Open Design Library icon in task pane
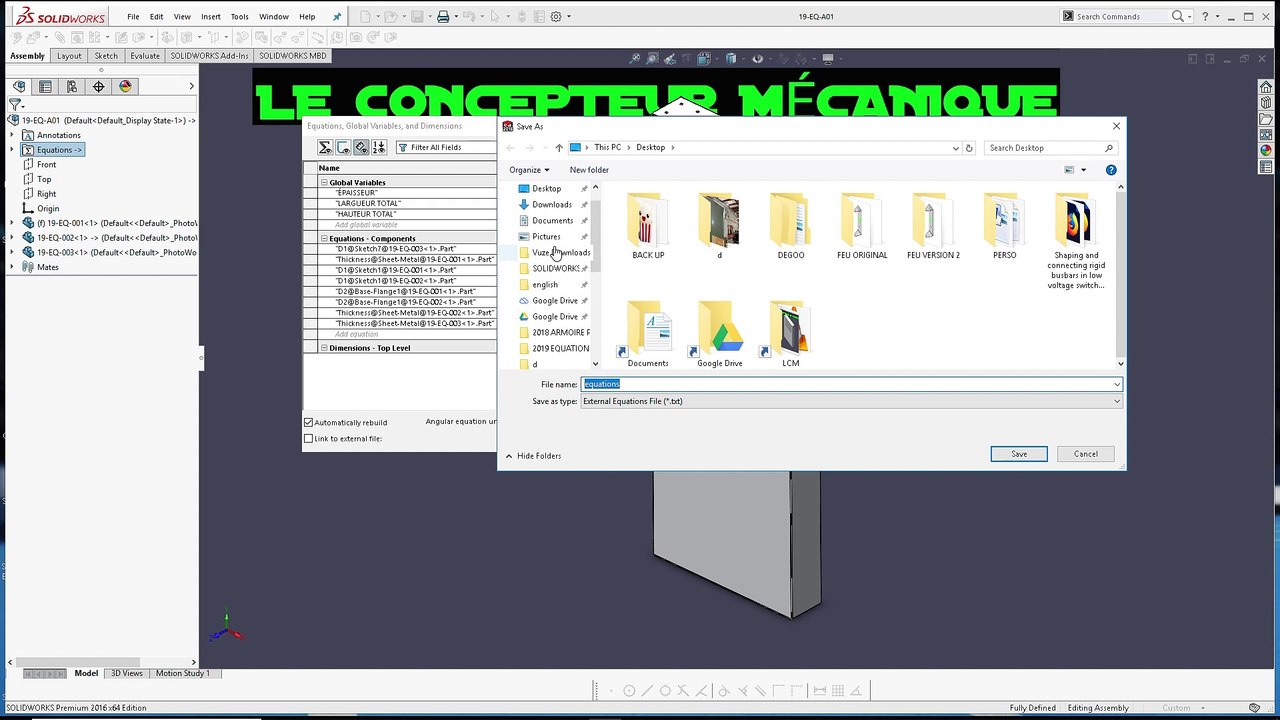This screenshot has height=720, width=1280. coord(1266,104)
